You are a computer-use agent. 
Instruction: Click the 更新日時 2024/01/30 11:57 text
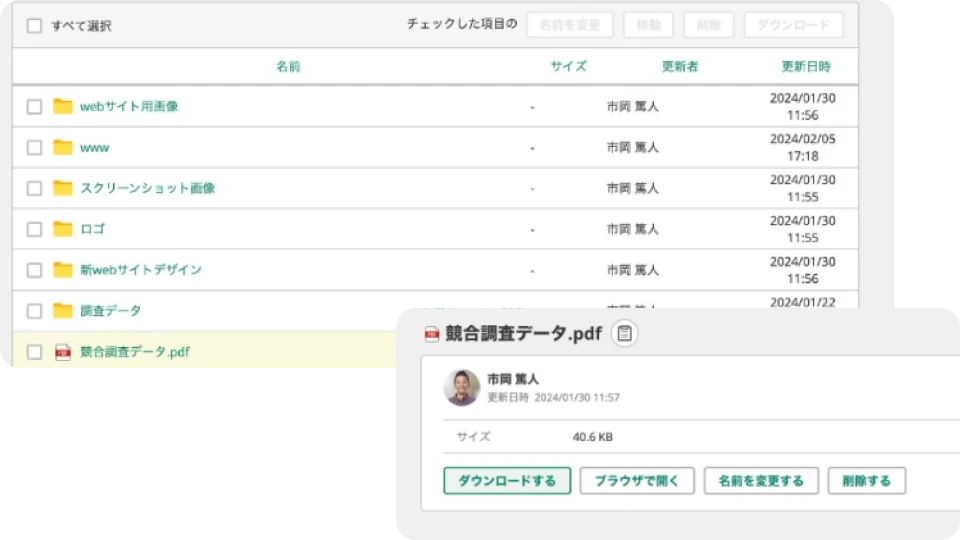click(x=553, y=397)
